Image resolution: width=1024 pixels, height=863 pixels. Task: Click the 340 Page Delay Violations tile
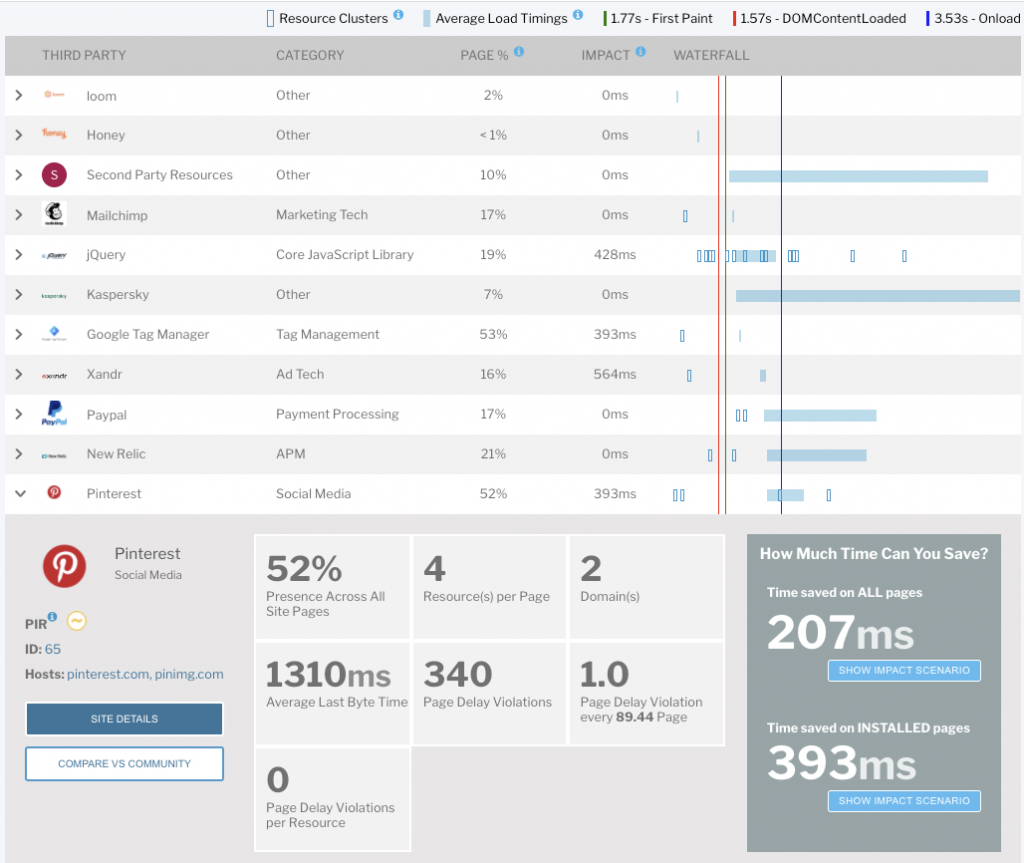click(x=489, y=692)
